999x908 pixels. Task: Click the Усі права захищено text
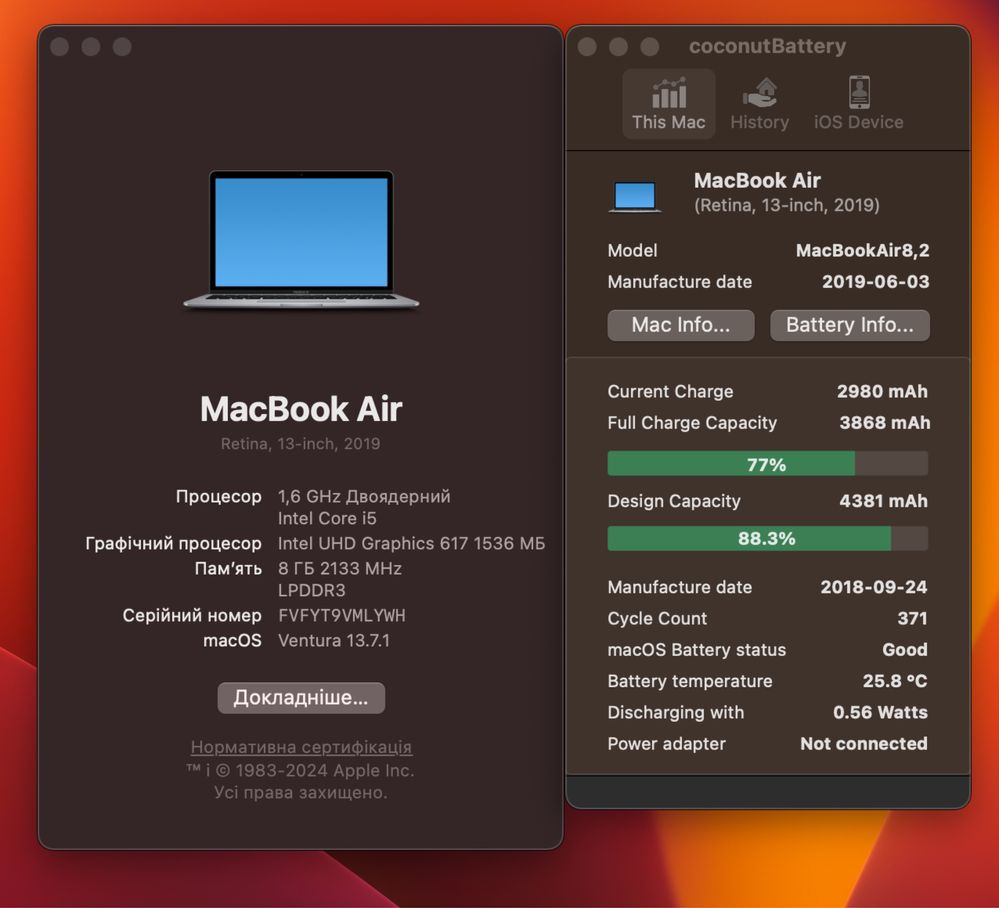tap(301, 793)
